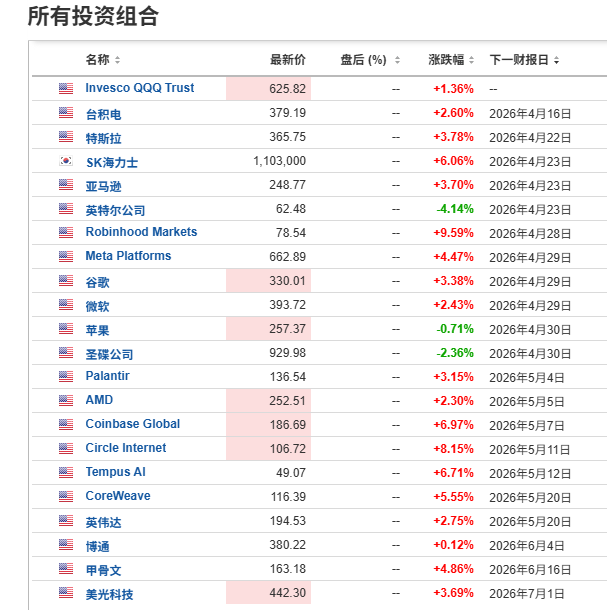The width and height of the screenshot is (607, 610).
Task: Open the 微软 stock link
Action: point(98,307)
